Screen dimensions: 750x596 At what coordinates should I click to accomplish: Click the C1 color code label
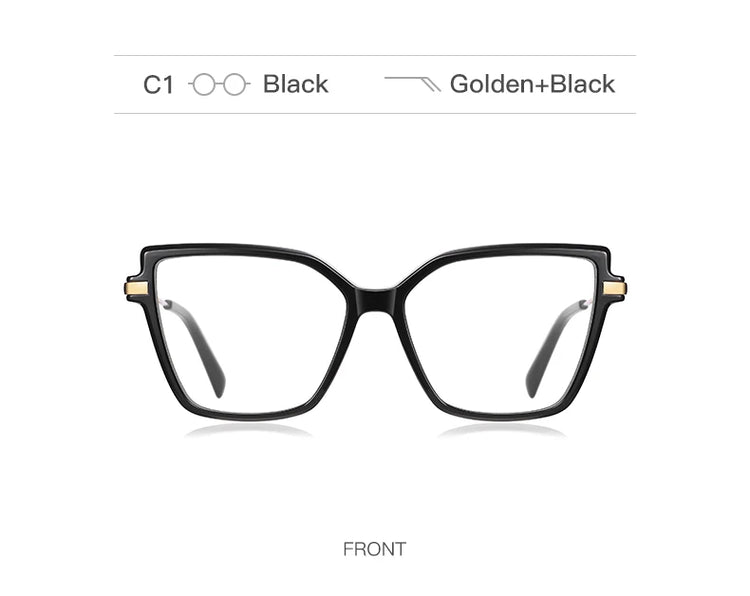point(158,85)
